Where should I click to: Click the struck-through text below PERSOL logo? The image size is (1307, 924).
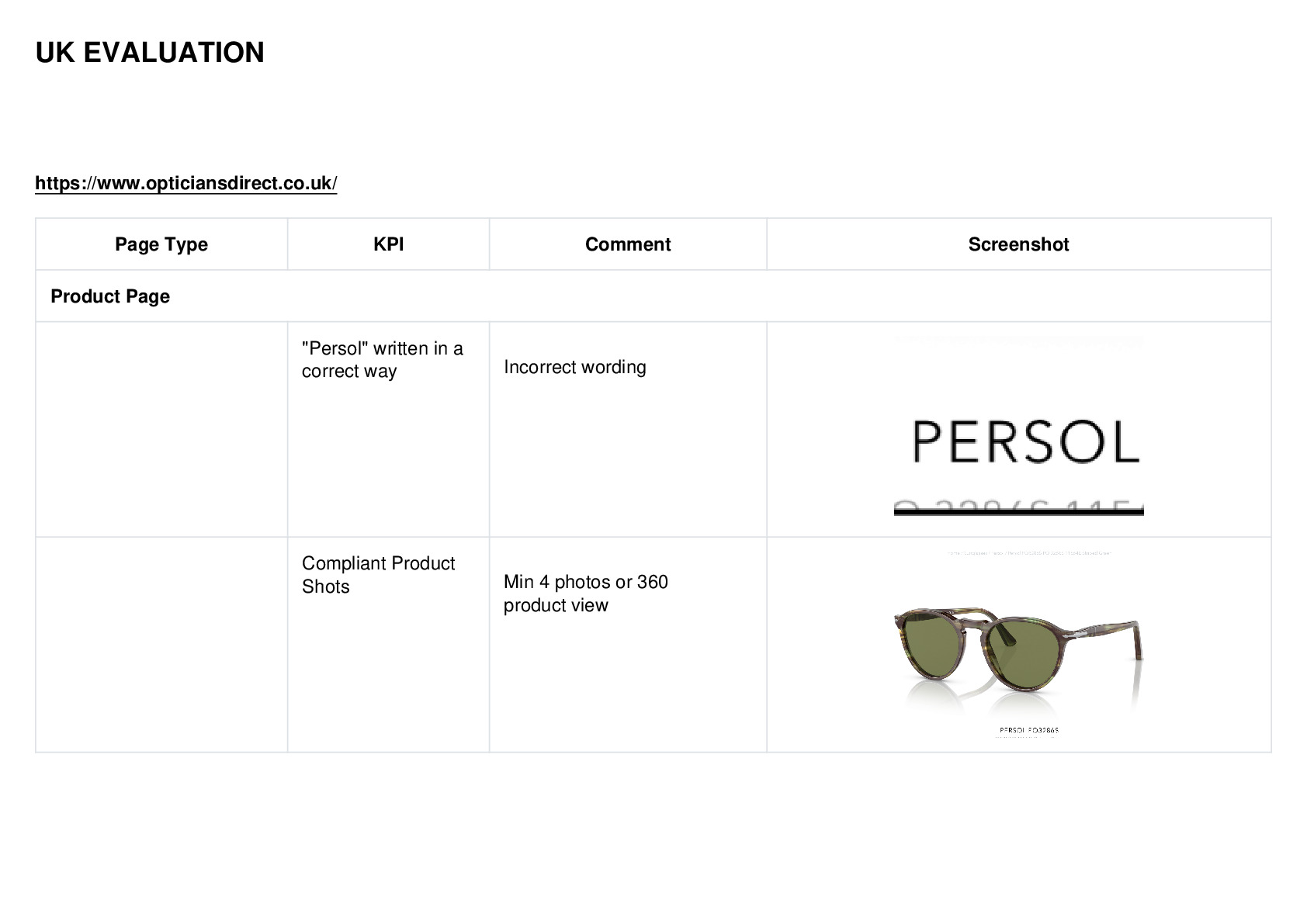tap(1018, 507)
